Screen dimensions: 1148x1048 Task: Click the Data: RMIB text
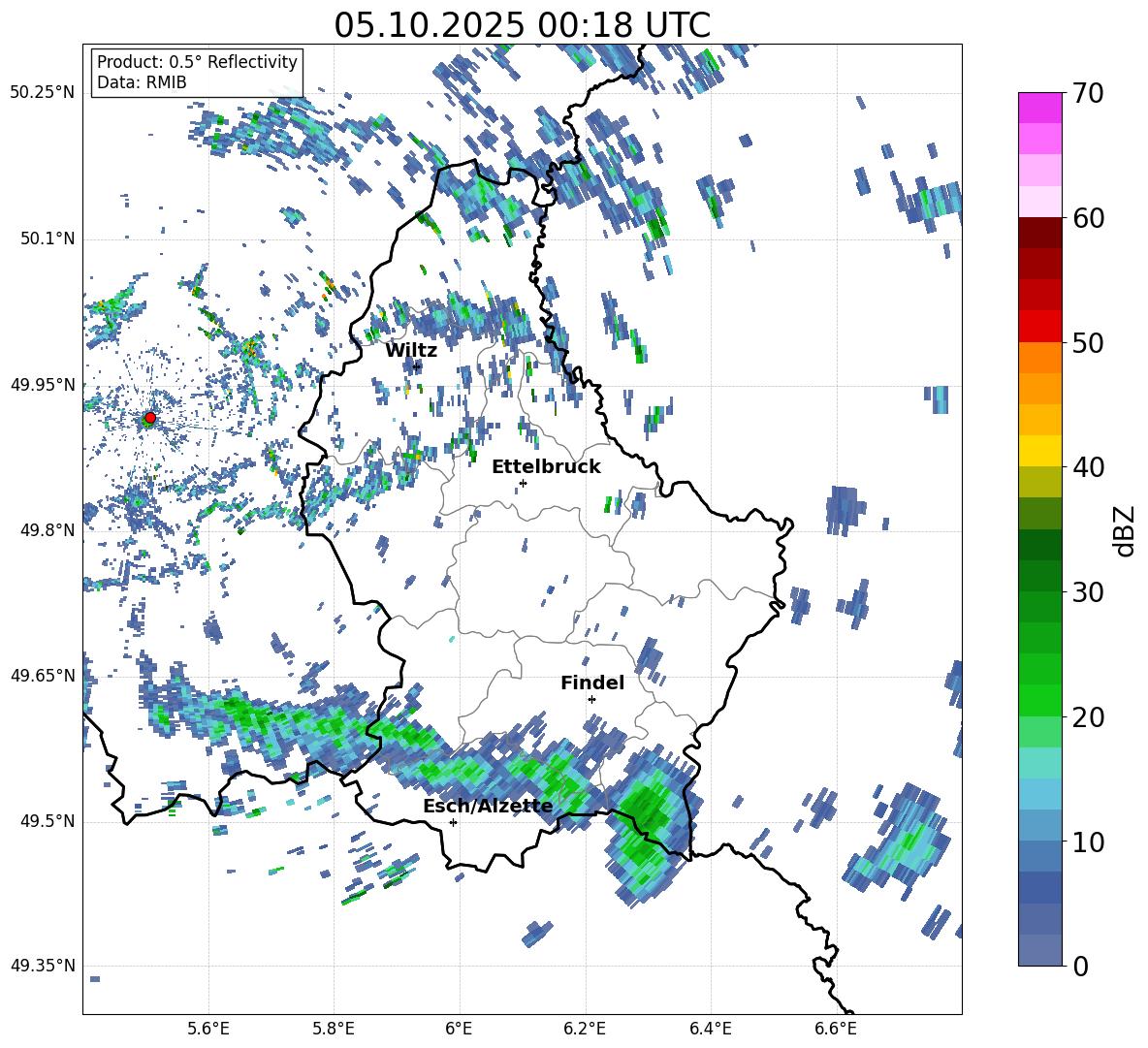[x=142, y=82]
